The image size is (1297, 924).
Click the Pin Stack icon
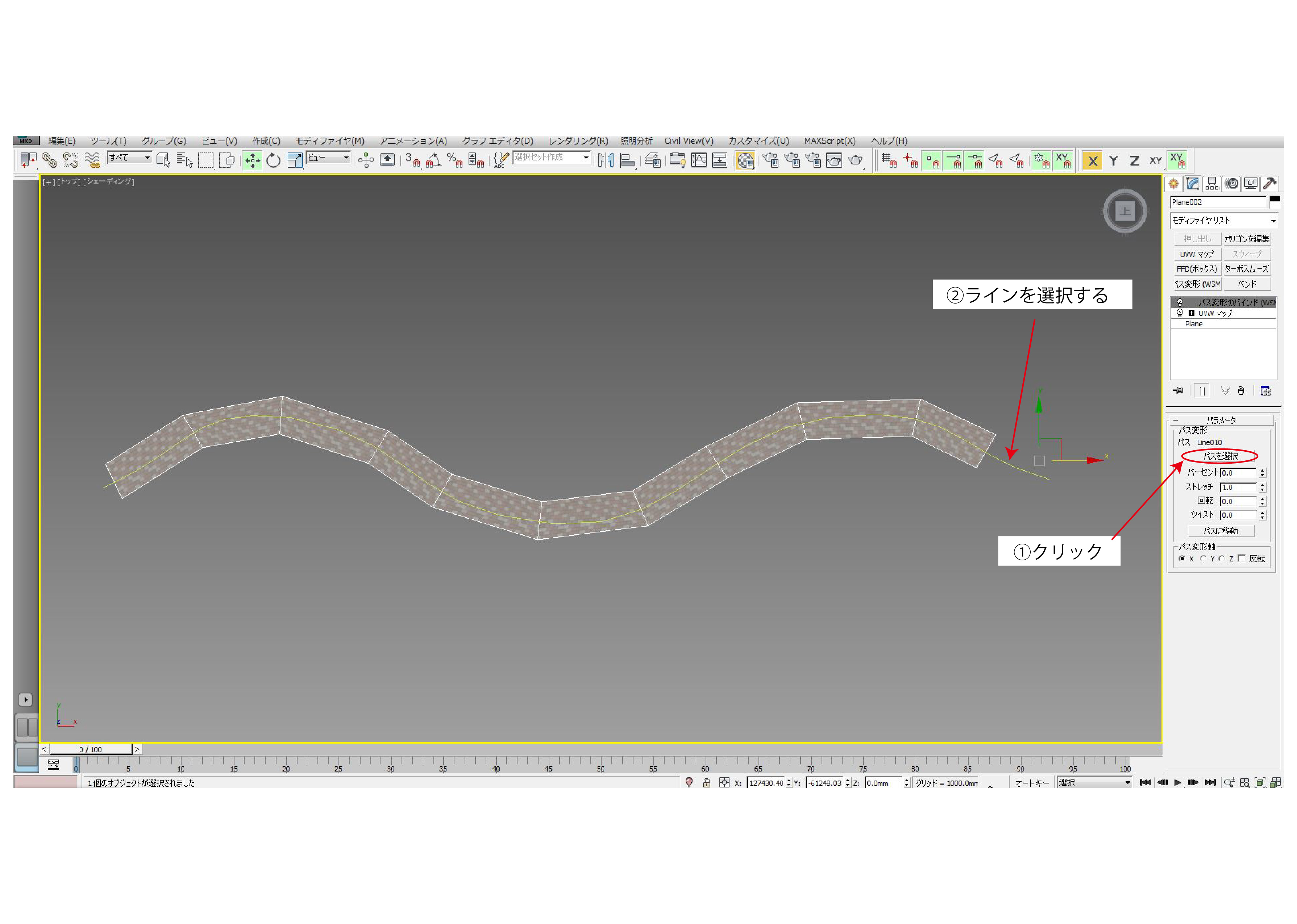pos(1178,391)
